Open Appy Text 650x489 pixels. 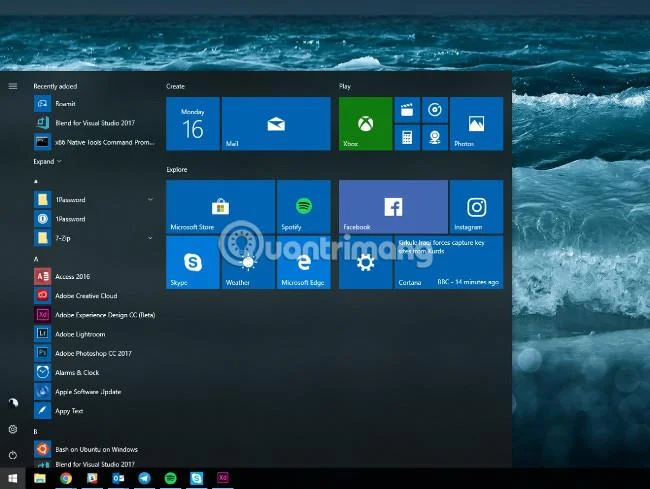point(95,411)
